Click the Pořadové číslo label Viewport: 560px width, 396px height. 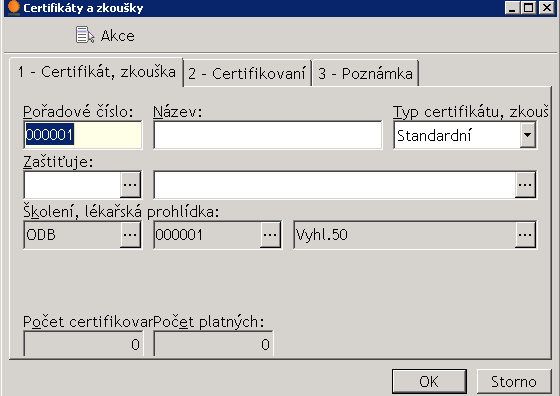(x=78, y=112)
